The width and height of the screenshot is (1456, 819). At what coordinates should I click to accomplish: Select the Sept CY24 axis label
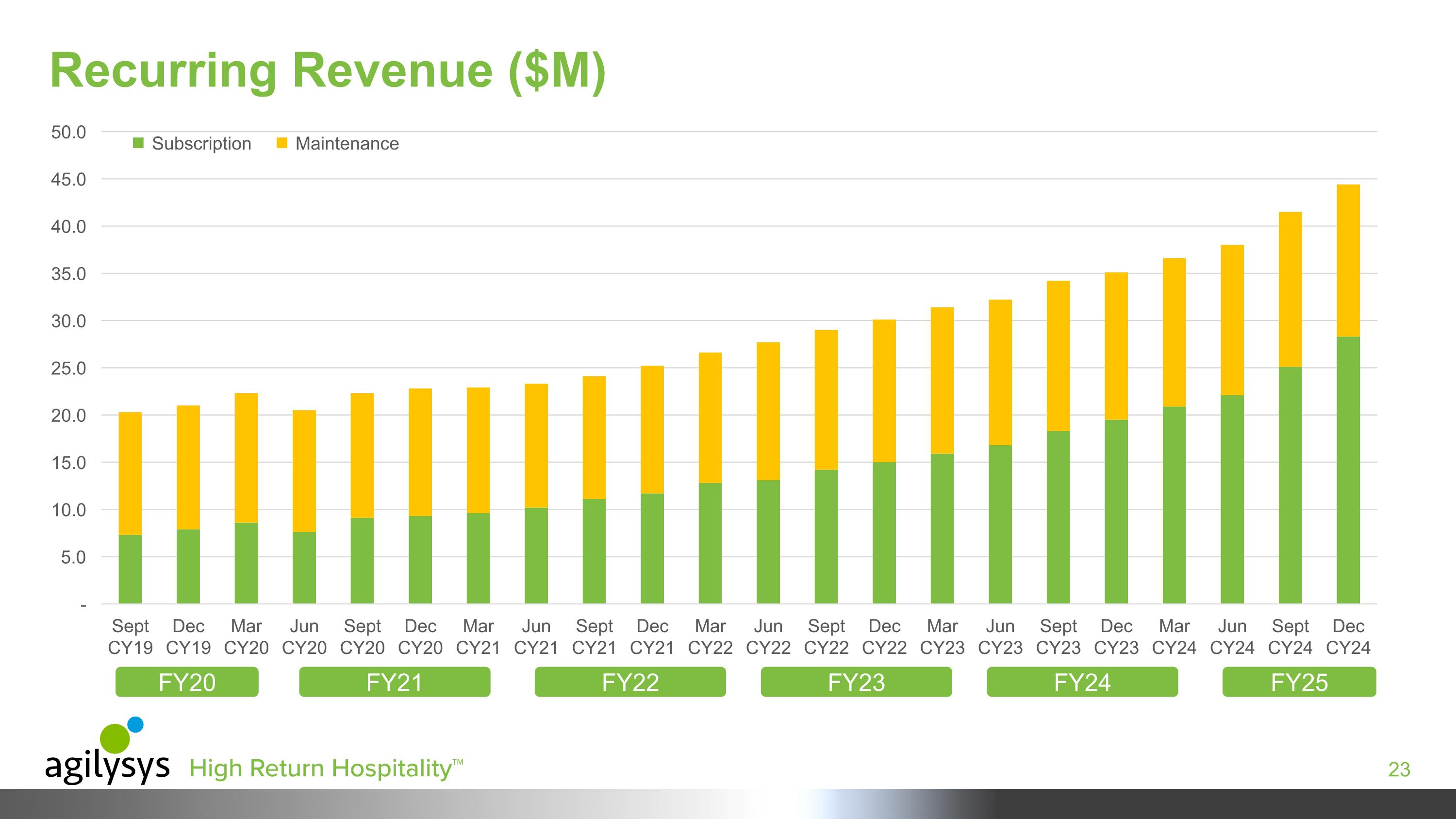[1291, 636]
